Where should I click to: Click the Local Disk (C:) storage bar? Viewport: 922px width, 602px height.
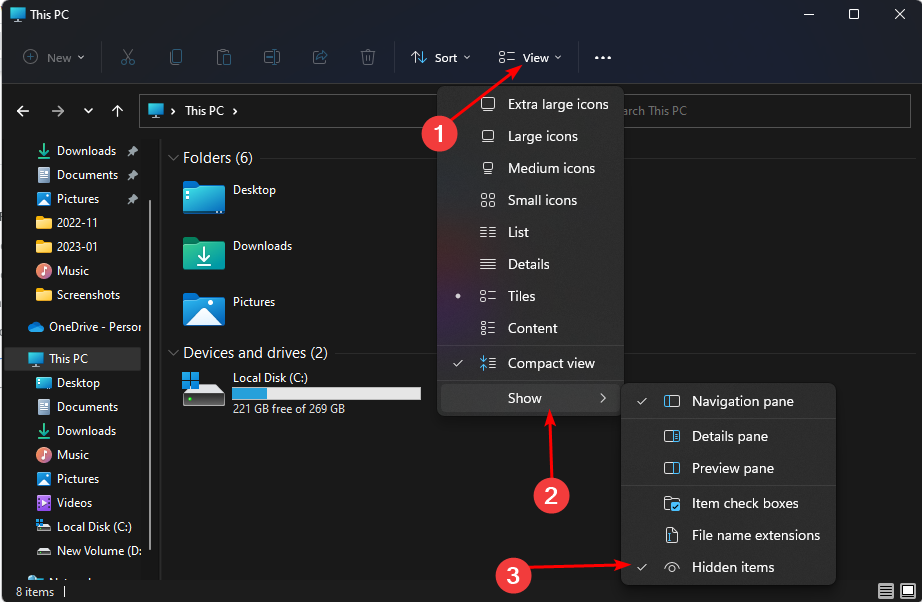pyautogui.click(x=324, y=393)
